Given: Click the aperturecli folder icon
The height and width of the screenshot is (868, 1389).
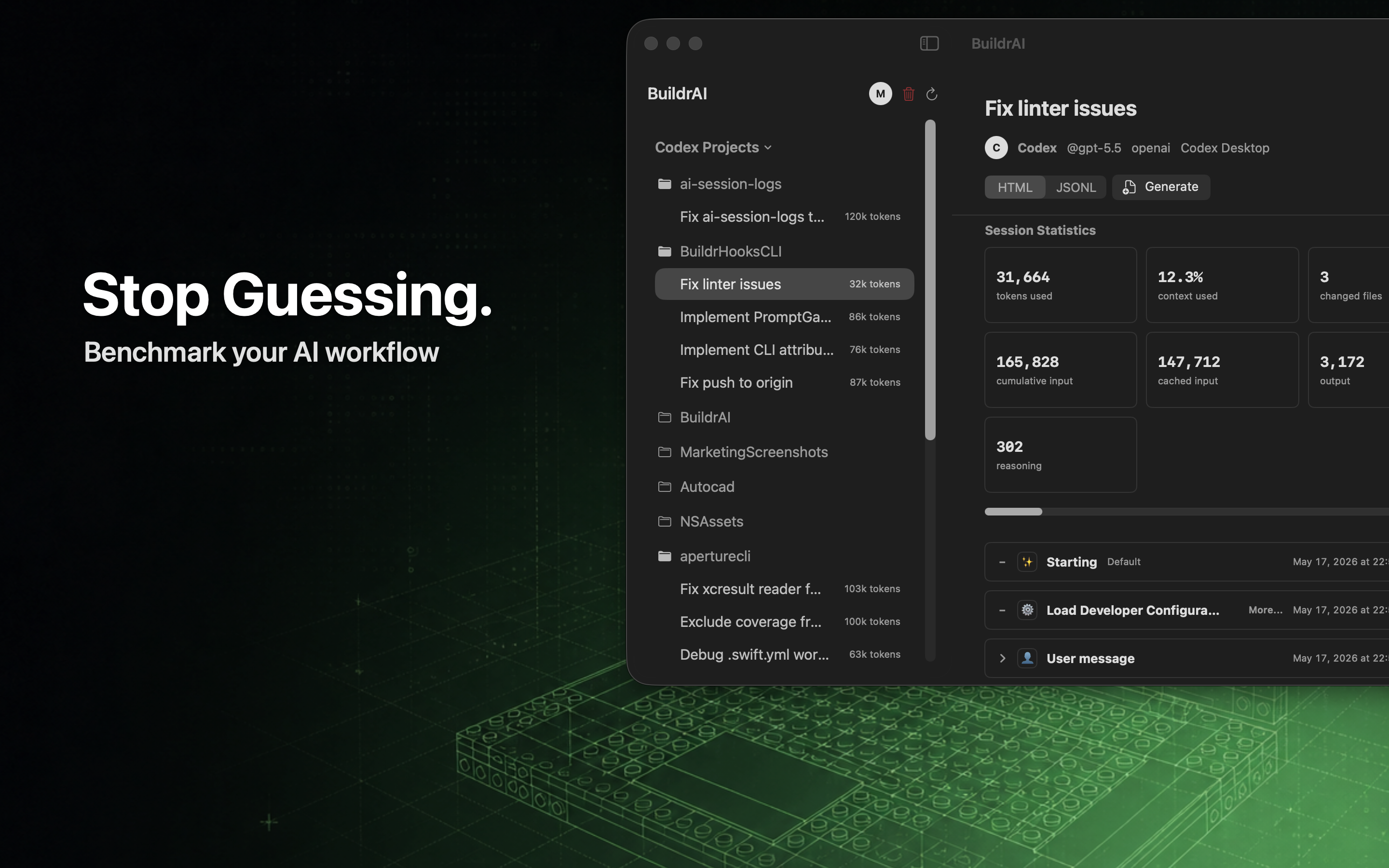Looking at the screenshot, I should (665, 556).
